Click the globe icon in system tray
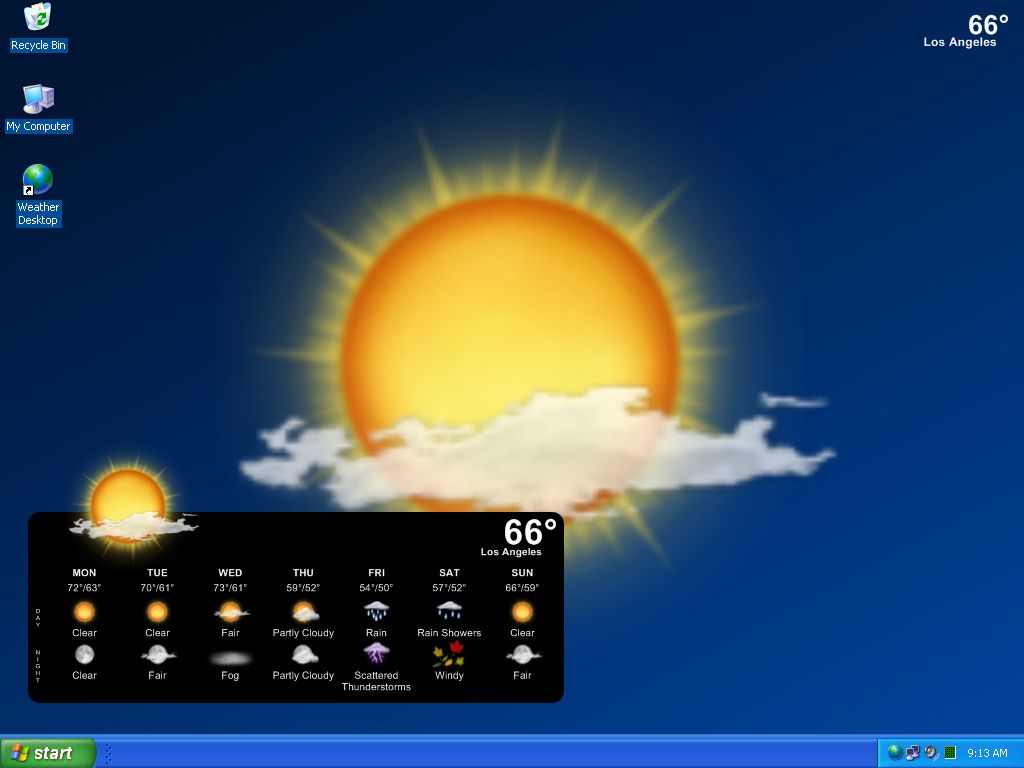Screen dimensions: 1024x768 895,753
